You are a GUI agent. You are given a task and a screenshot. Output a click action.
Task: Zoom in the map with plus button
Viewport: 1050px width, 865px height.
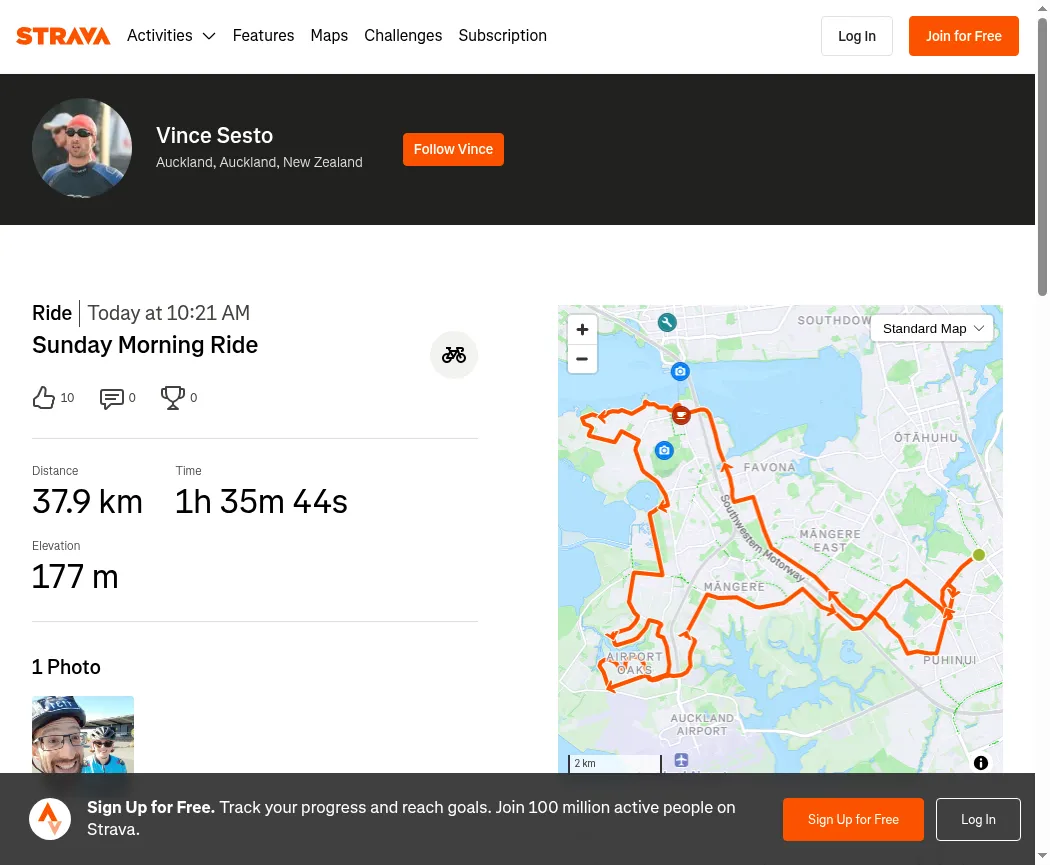582,329
